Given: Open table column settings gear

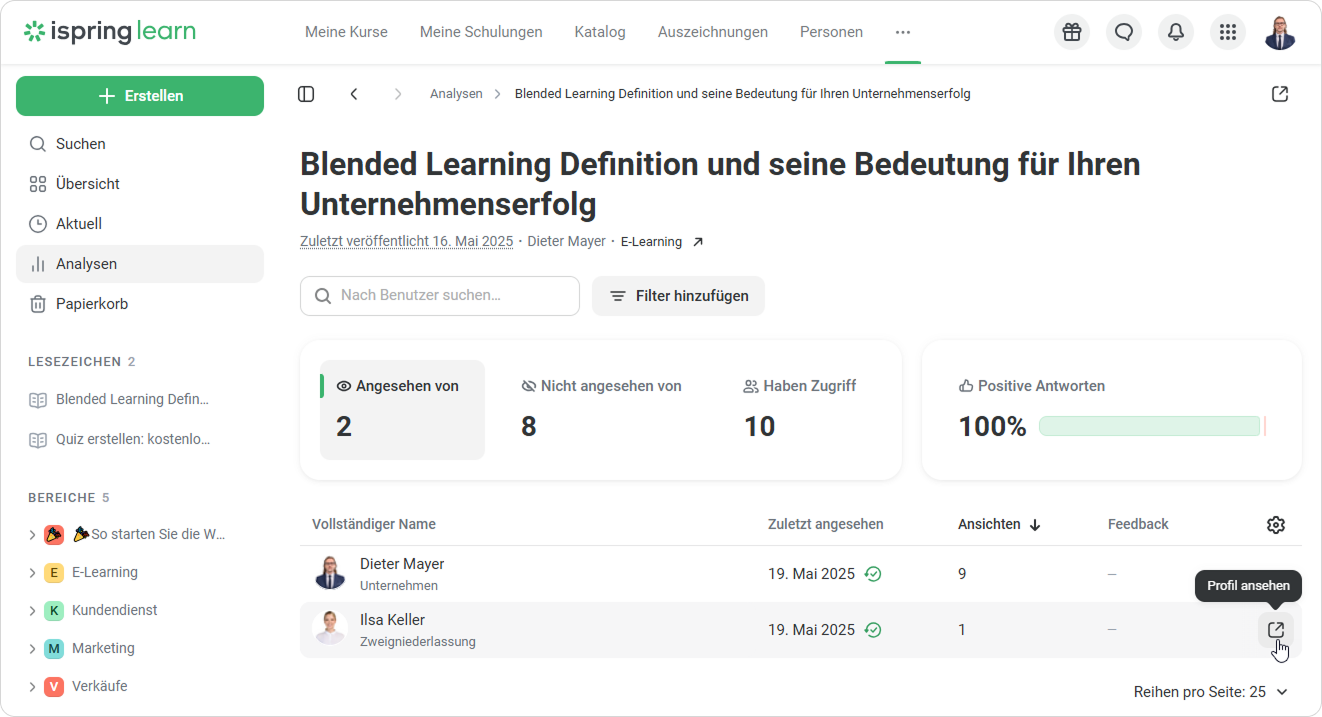Looking at the screenshot, I should point(1275,525).
